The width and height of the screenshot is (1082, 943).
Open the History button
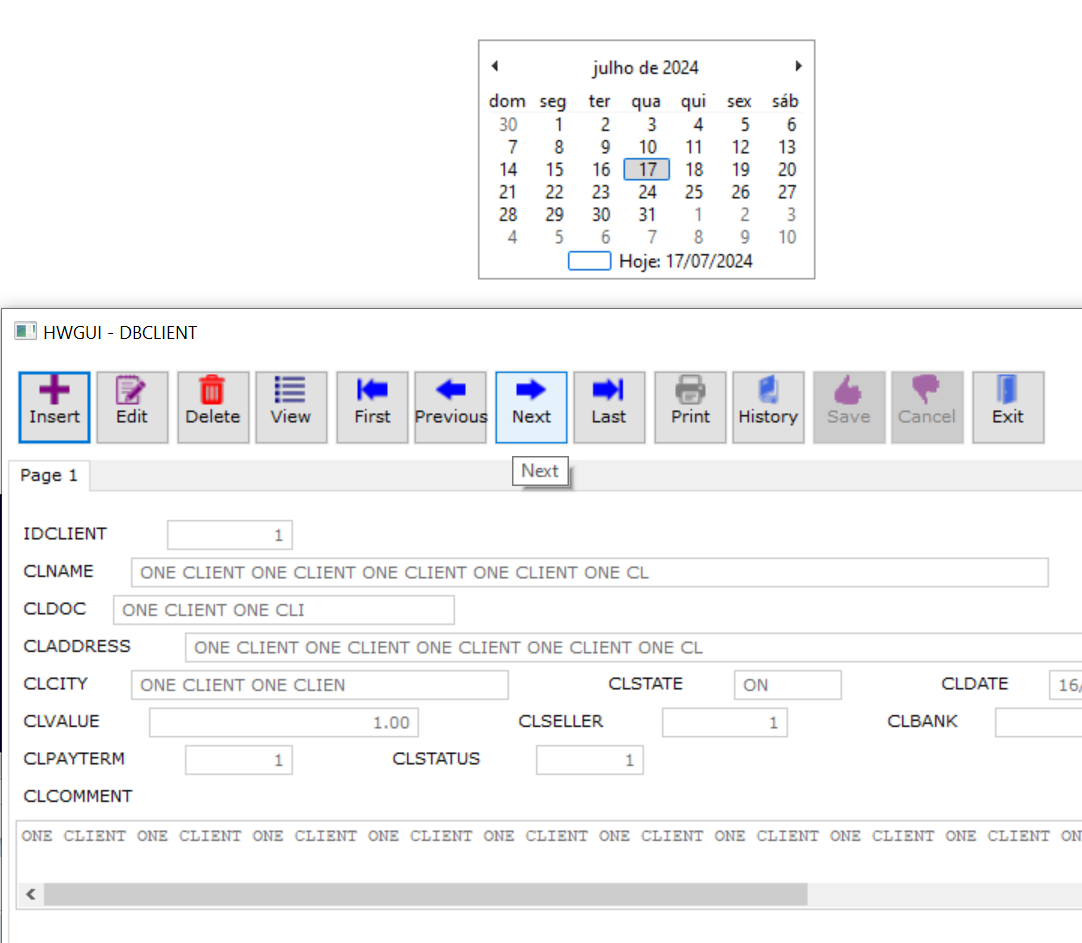click(x=768, y=407)
